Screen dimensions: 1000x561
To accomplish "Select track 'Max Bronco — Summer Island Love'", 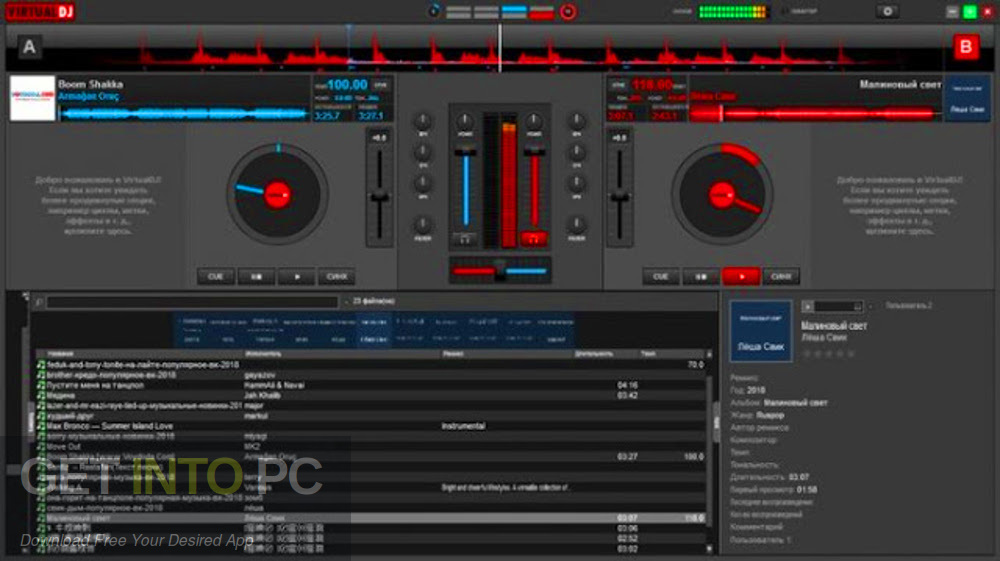I will (x=372, y=426).
